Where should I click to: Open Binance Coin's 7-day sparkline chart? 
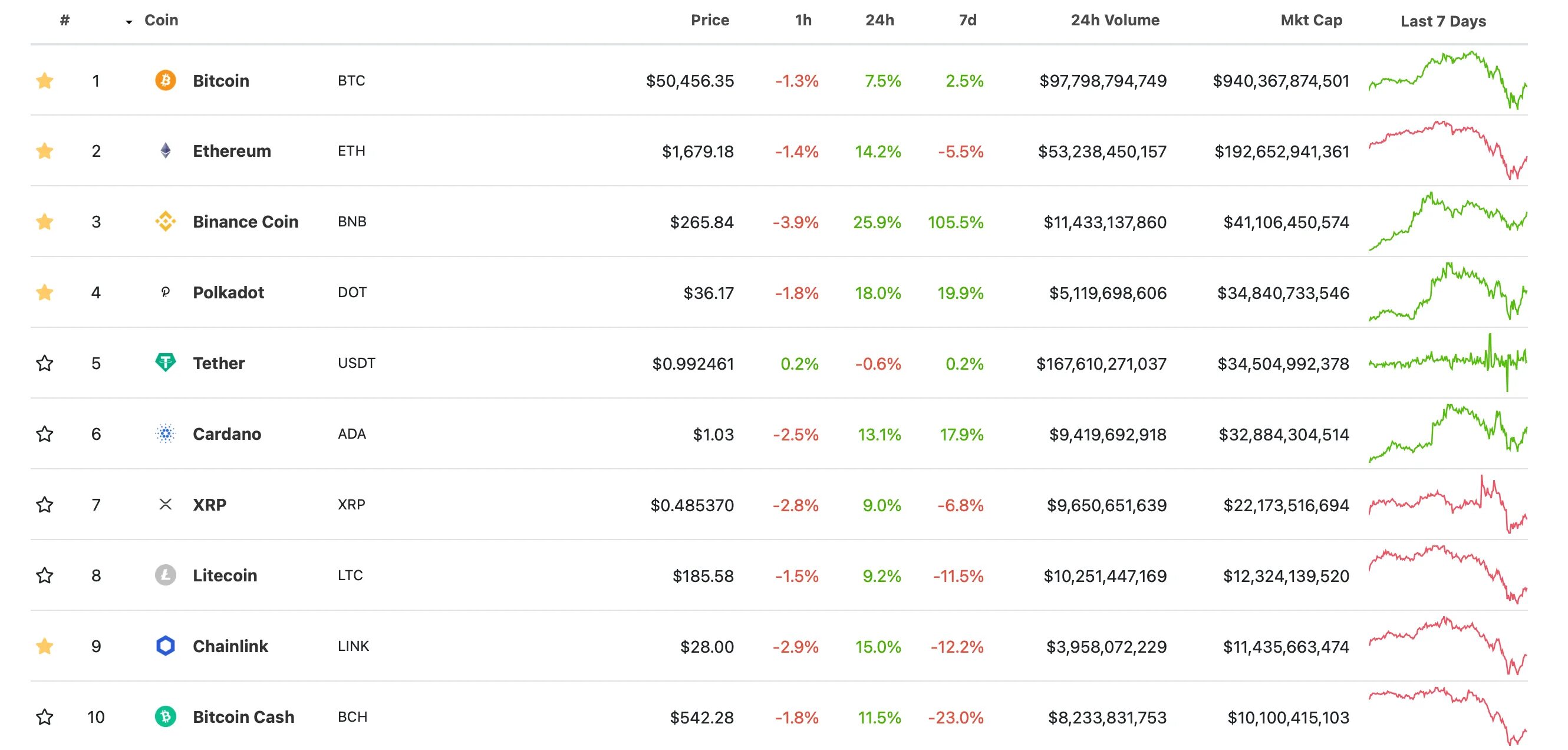pos(1448,222)
